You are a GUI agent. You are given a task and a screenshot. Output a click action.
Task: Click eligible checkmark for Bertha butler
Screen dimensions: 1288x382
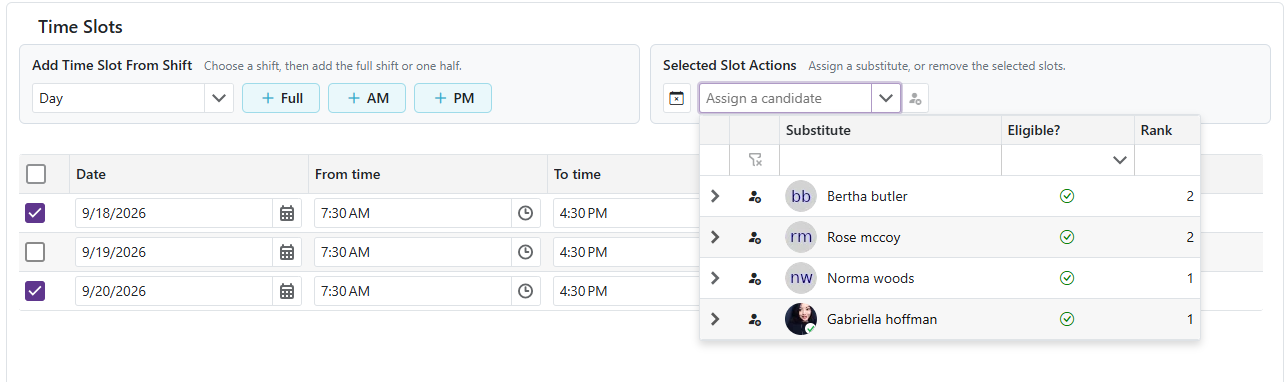pos(1067,197)
